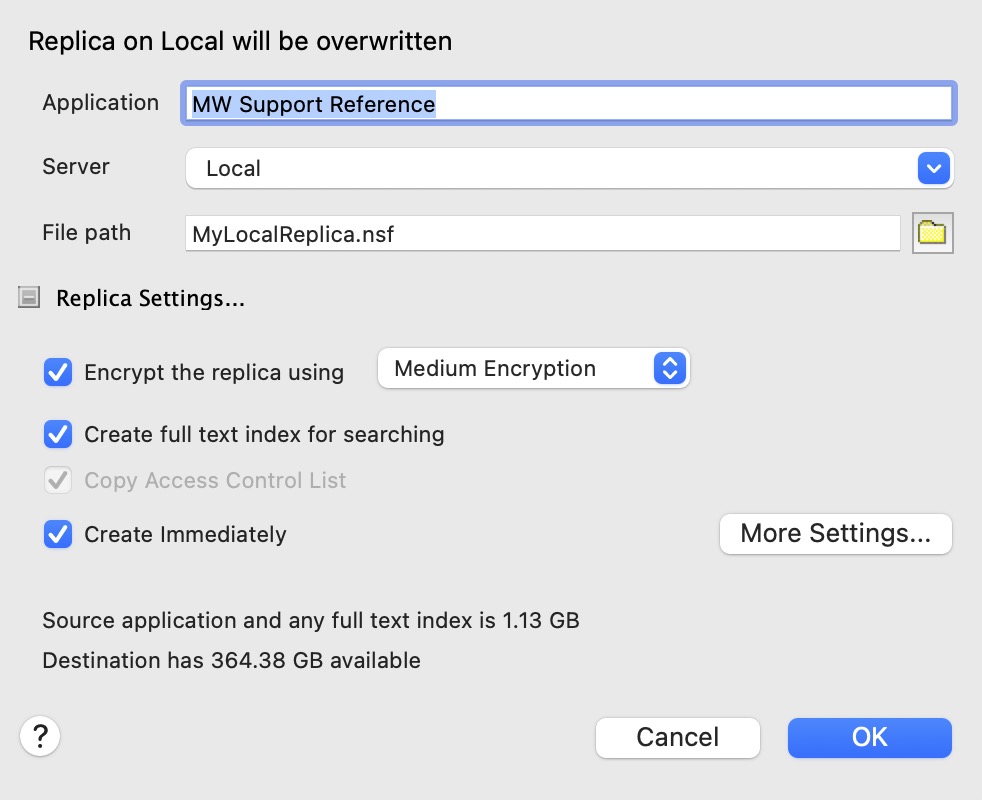
Task: Cancel the replica overwrite dialog
Action: point(677,737)
